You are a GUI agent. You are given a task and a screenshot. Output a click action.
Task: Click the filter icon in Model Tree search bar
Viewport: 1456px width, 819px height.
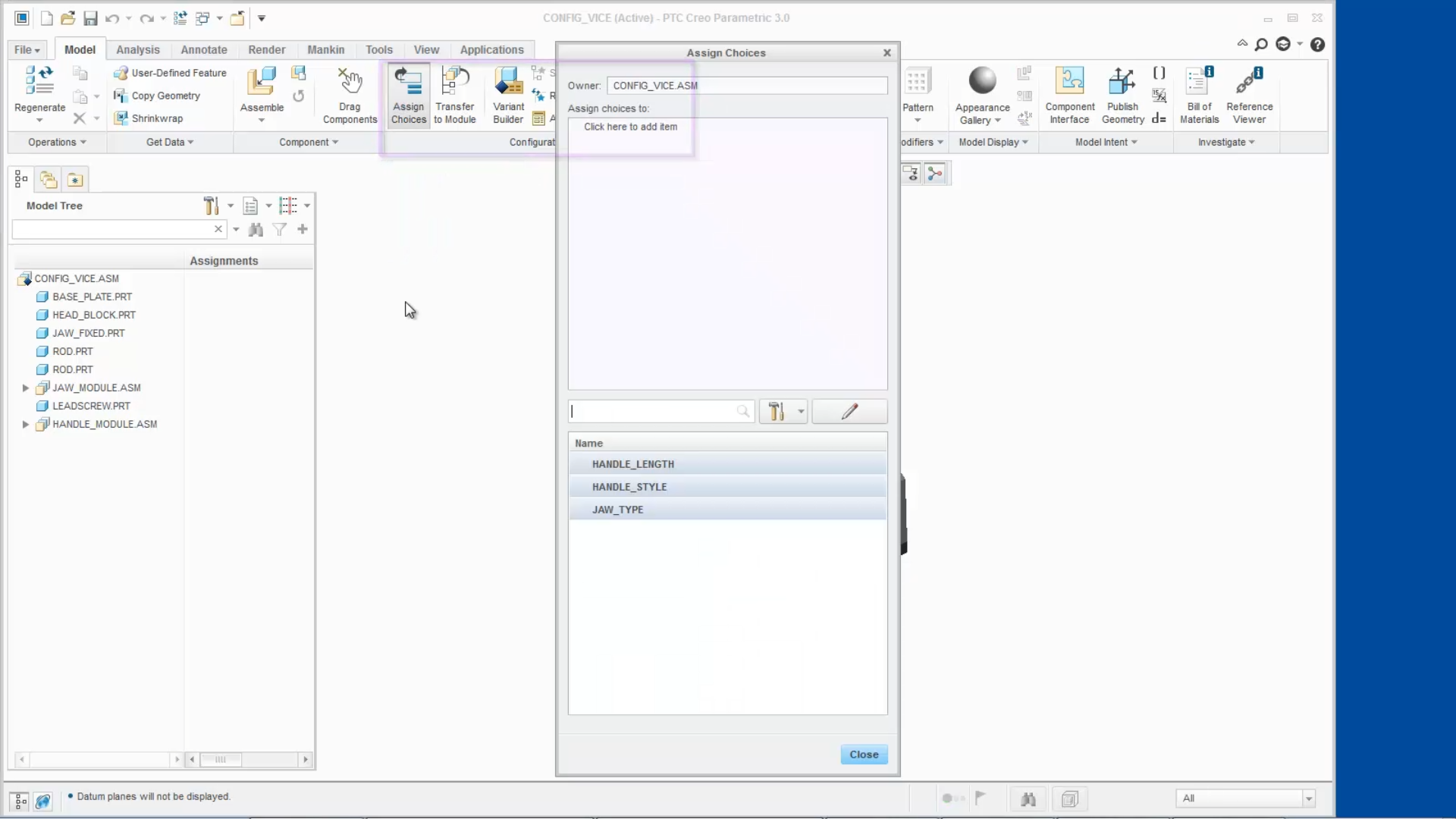(280, 229)
